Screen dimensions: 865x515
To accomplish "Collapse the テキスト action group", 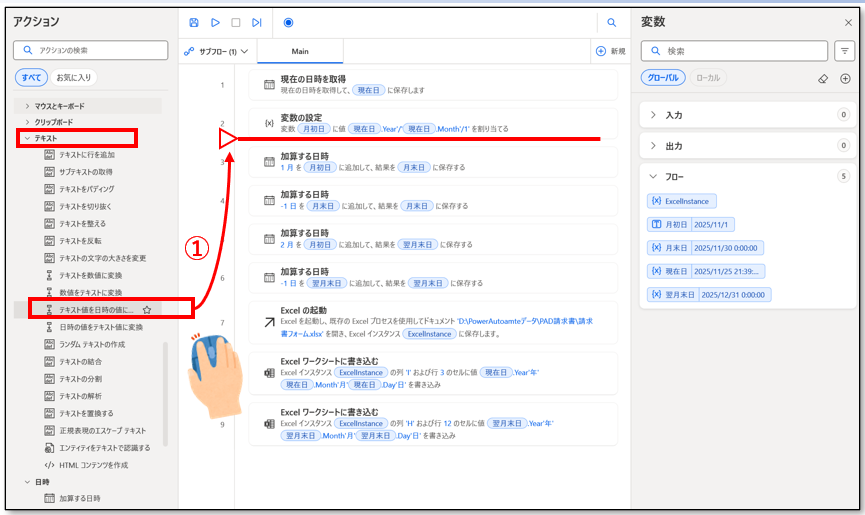I will point(27,138).
